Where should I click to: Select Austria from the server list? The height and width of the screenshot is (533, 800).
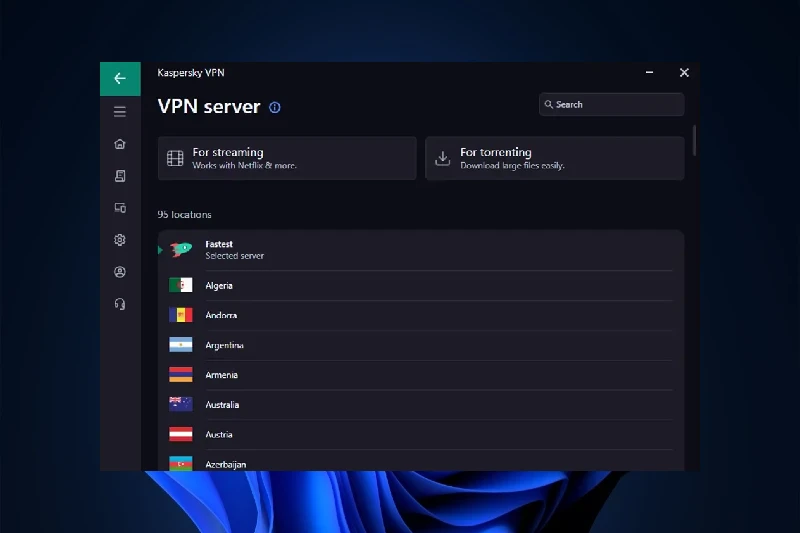point(421,435)
